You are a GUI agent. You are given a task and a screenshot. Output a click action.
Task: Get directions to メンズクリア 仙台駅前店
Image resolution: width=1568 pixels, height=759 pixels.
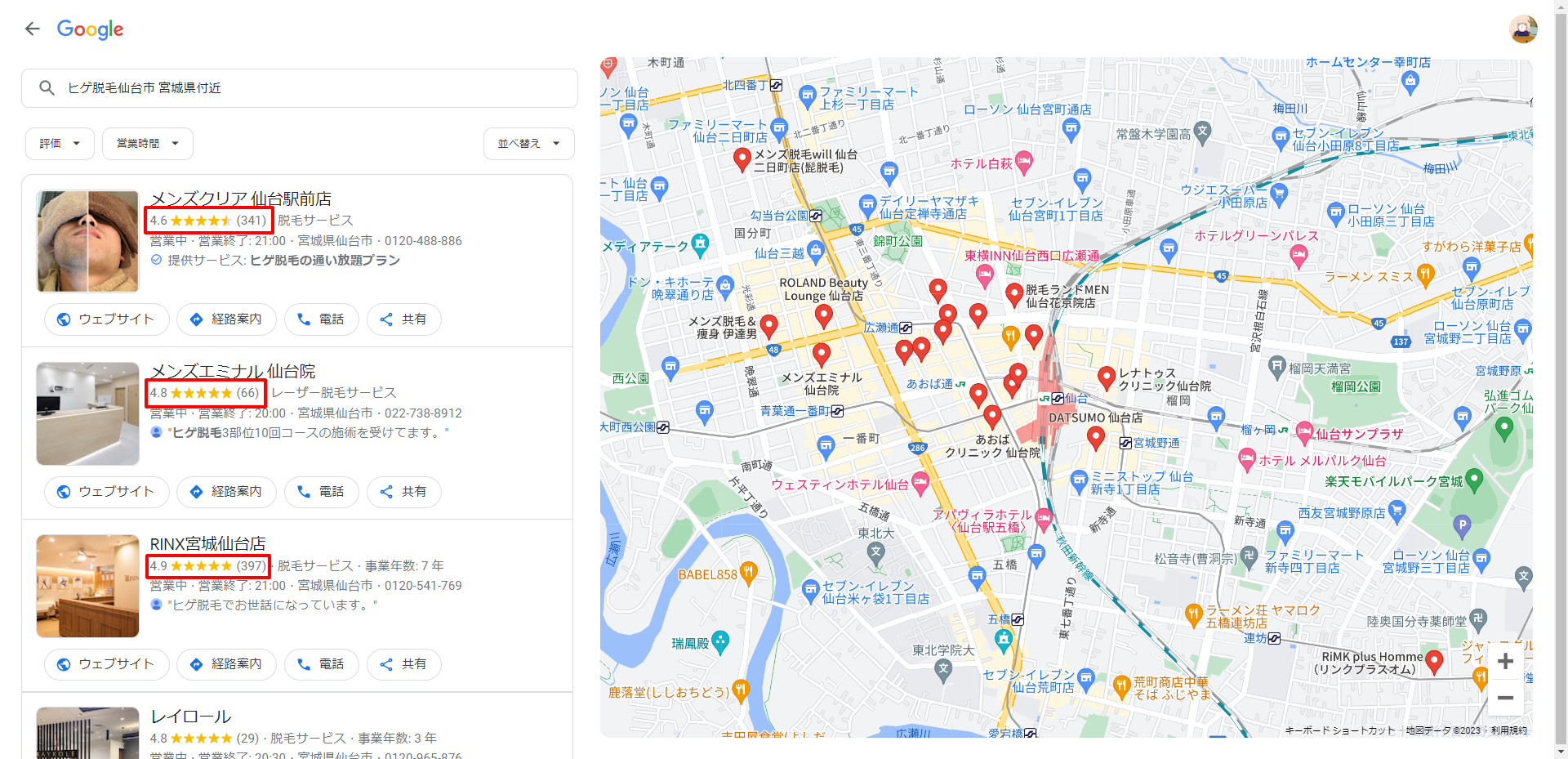(x=226, y=319)
